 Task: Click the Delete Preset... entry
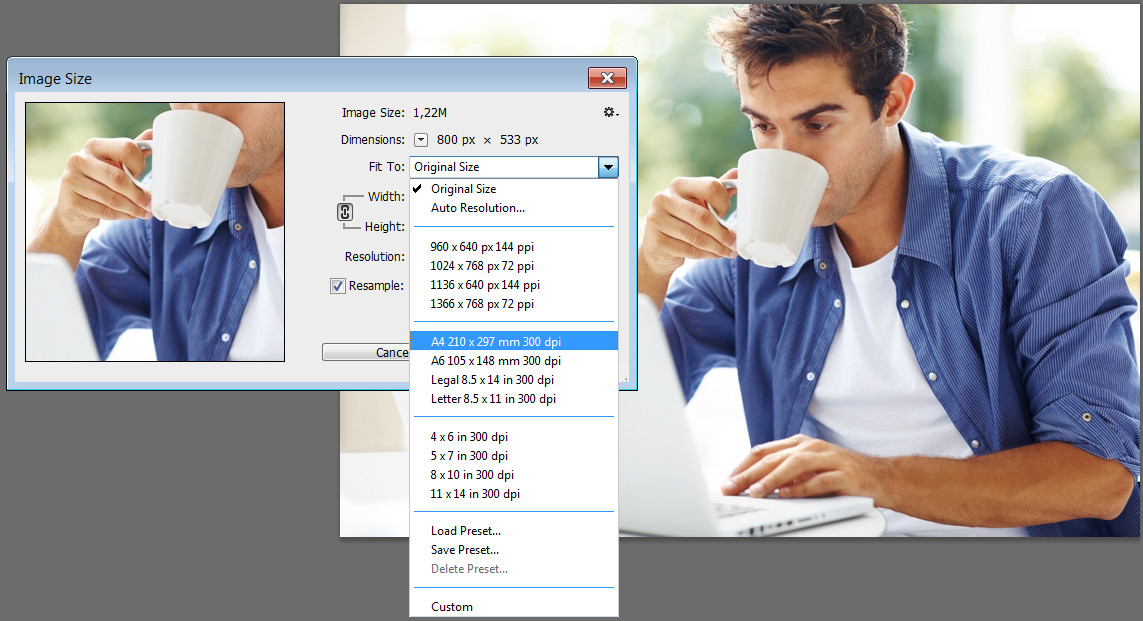514,569
